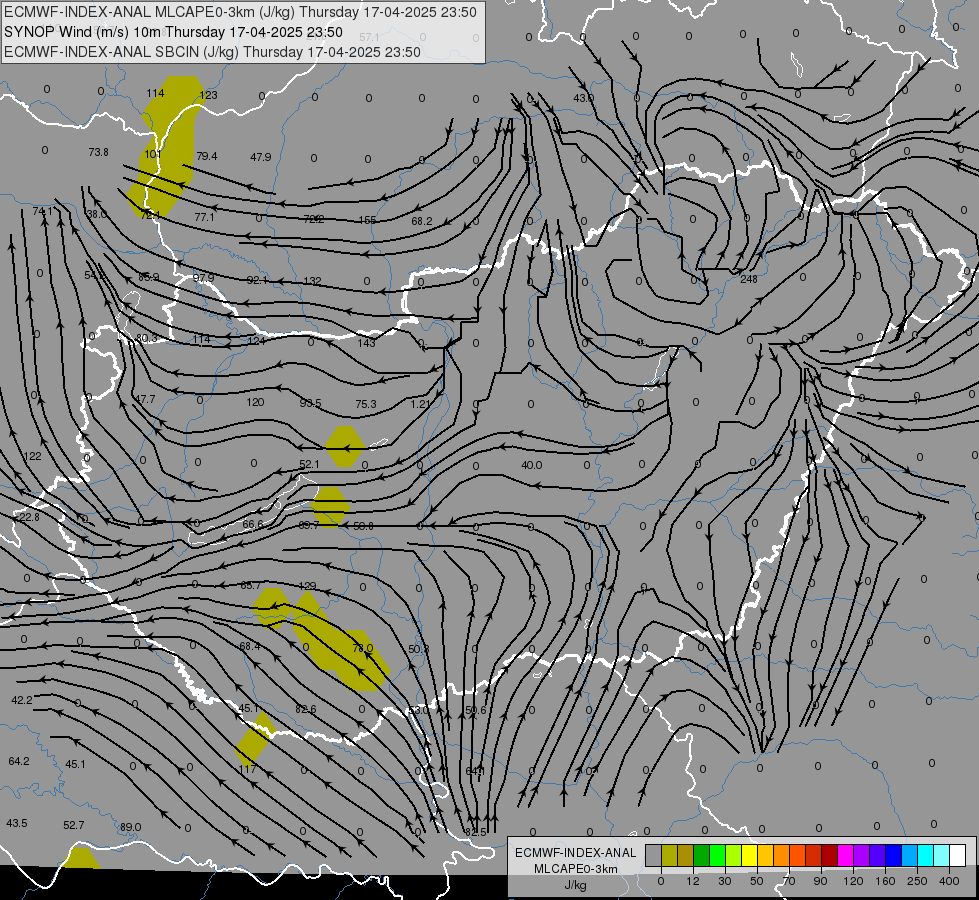Click legend tick label 90
Screen dimensions: 979x900
click(x=820, y=881)
